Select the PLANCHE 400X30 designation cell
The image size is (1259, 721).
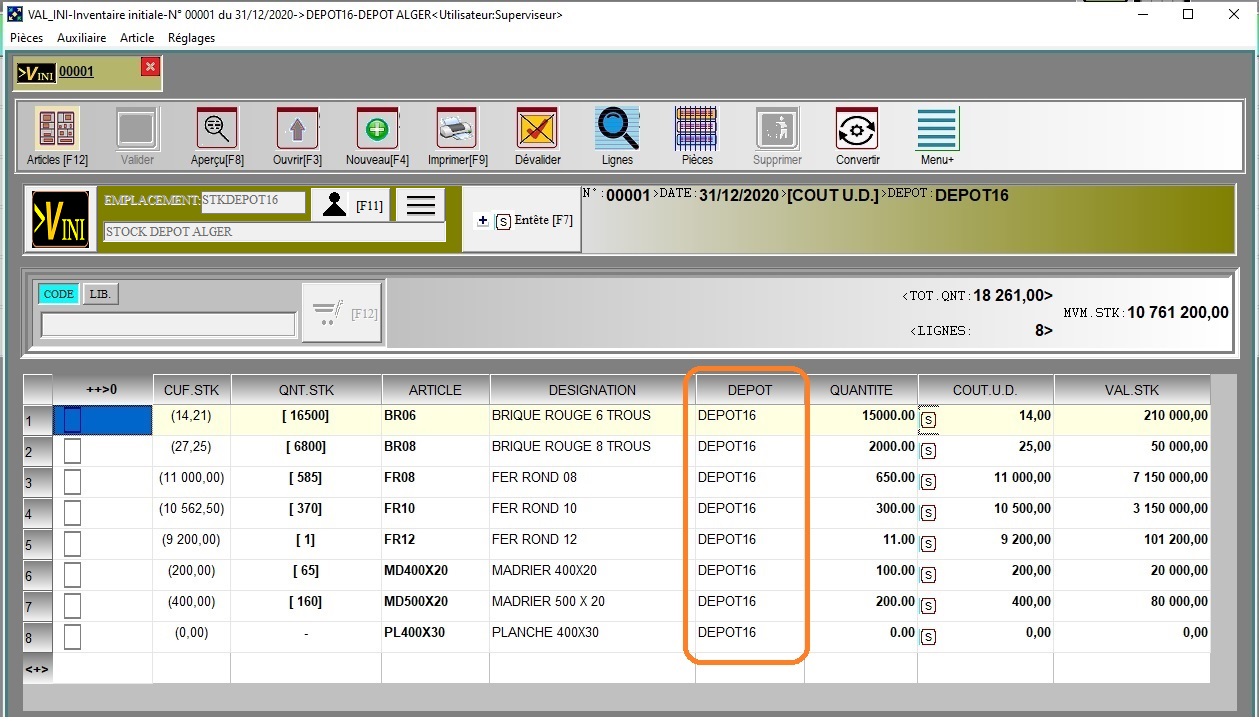point(593,637)
